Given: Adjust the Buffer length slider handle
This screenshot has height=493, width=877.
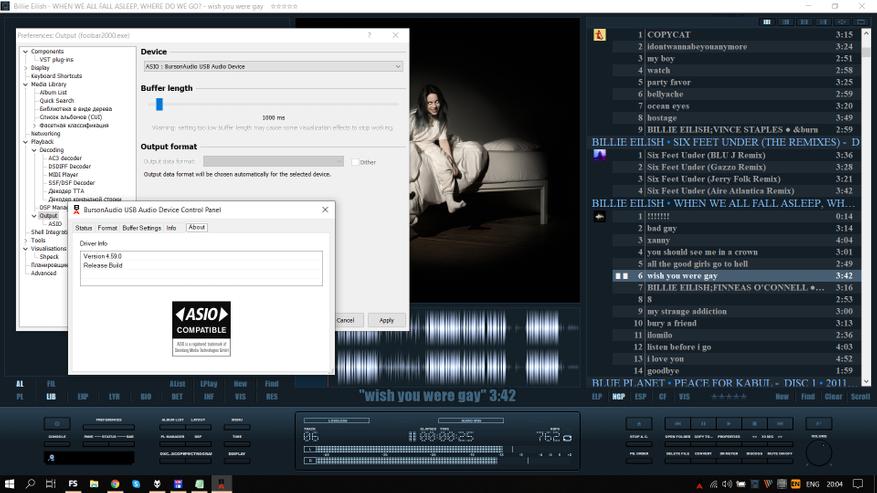Looking at the screenshot, I should click(x=159, y=104).
